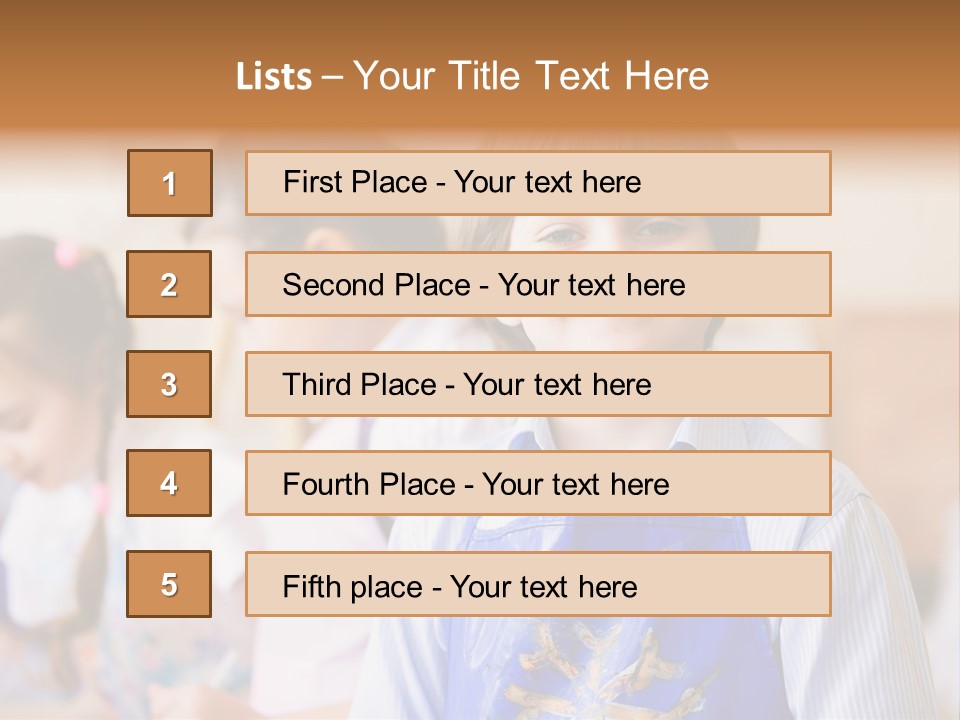Viewport: 960px width, 720px height.
Task: Select the number 4 box
Action: [x=169, y=483]
